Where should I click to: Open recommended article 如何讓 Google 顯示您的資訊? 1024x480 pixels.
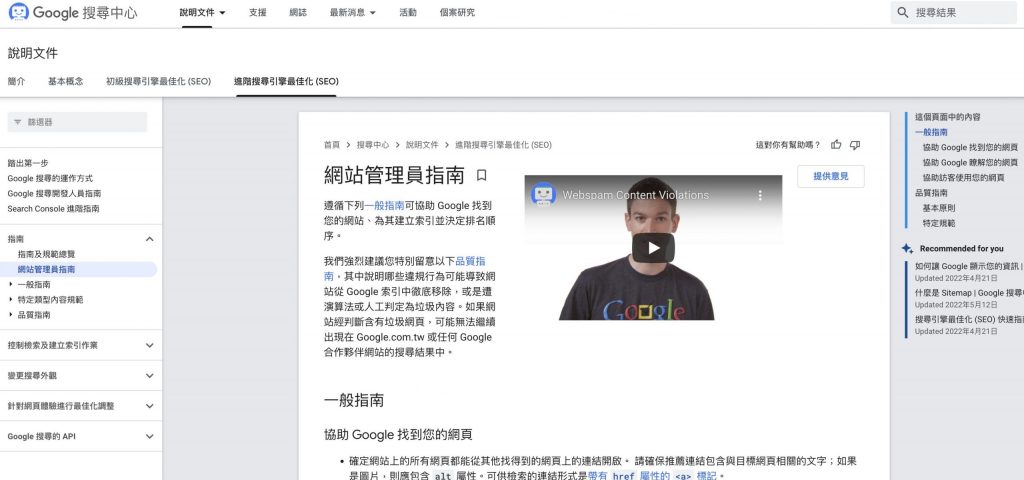click(969, 266)
